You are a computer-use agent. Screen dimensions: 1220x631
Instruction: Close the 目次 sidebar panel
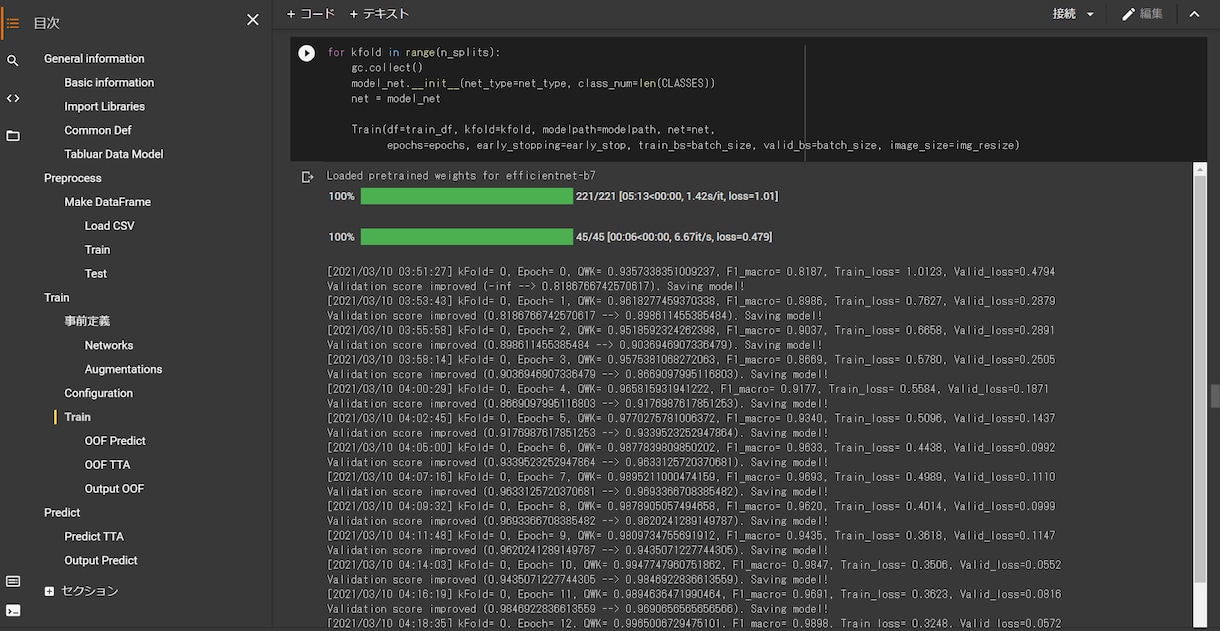point(253,20)
